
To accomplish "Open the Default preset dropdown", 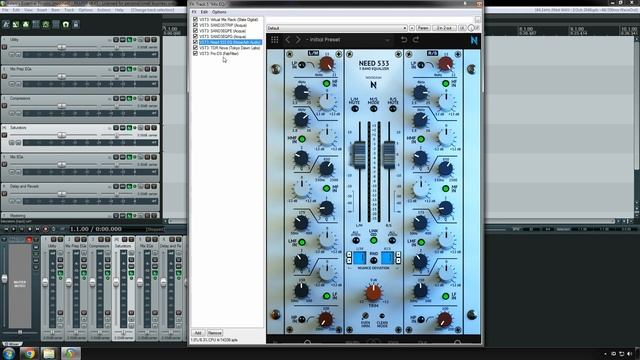I will 337,28.
